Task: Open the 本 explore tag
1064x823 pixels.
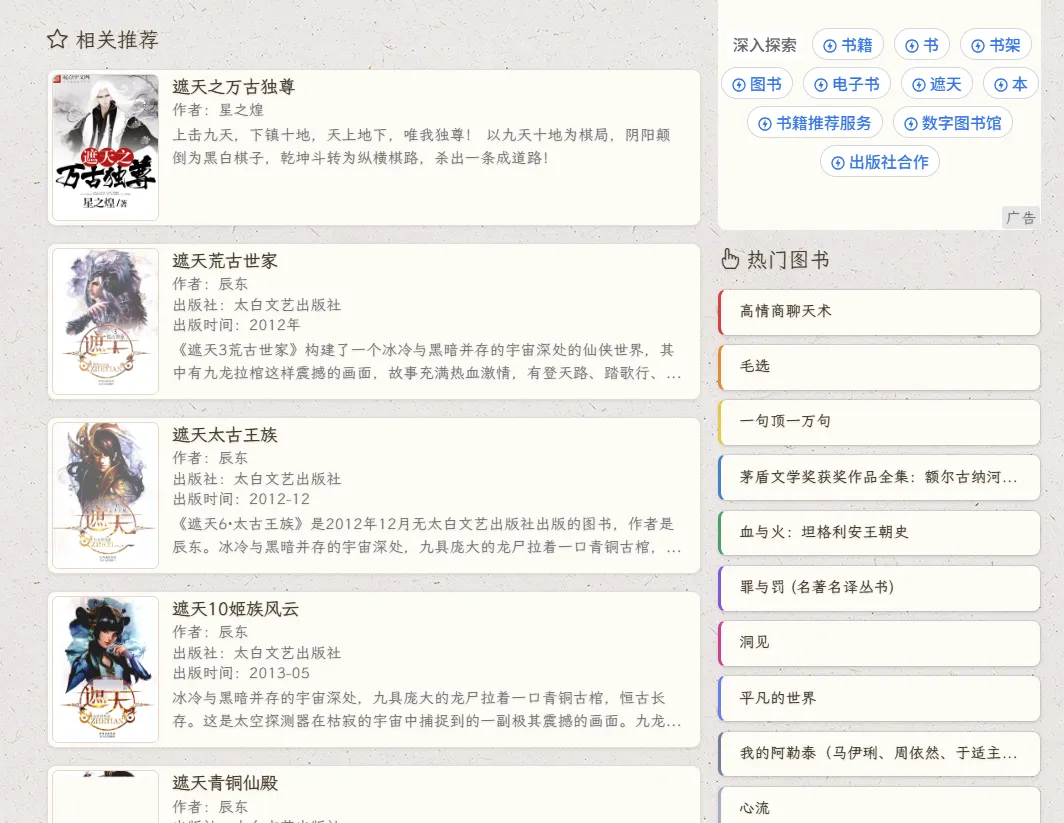Action: tap(1010, 84)
